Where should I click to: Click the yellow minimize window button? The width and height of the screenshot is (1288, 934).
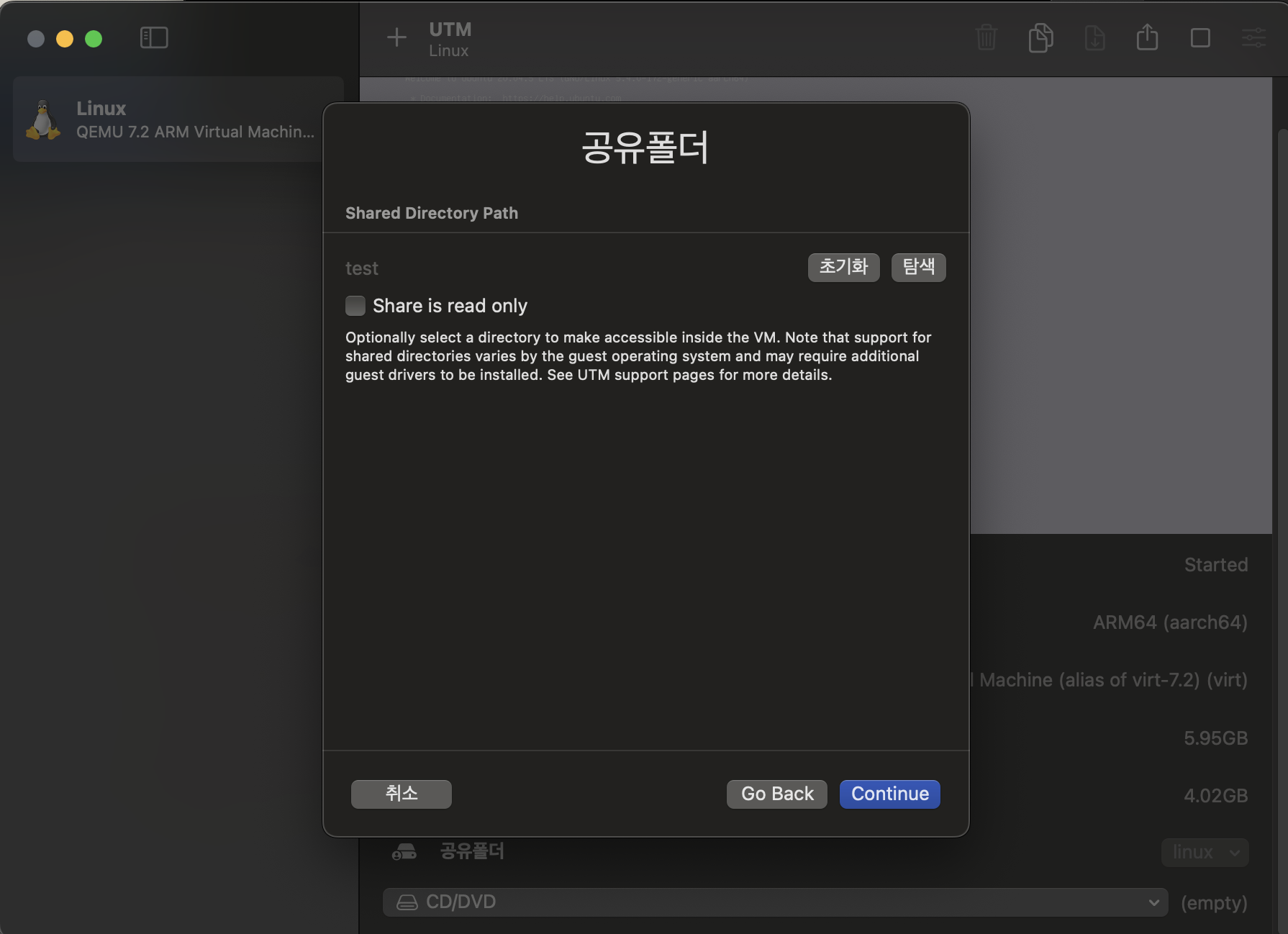click(x=65, y=39)
